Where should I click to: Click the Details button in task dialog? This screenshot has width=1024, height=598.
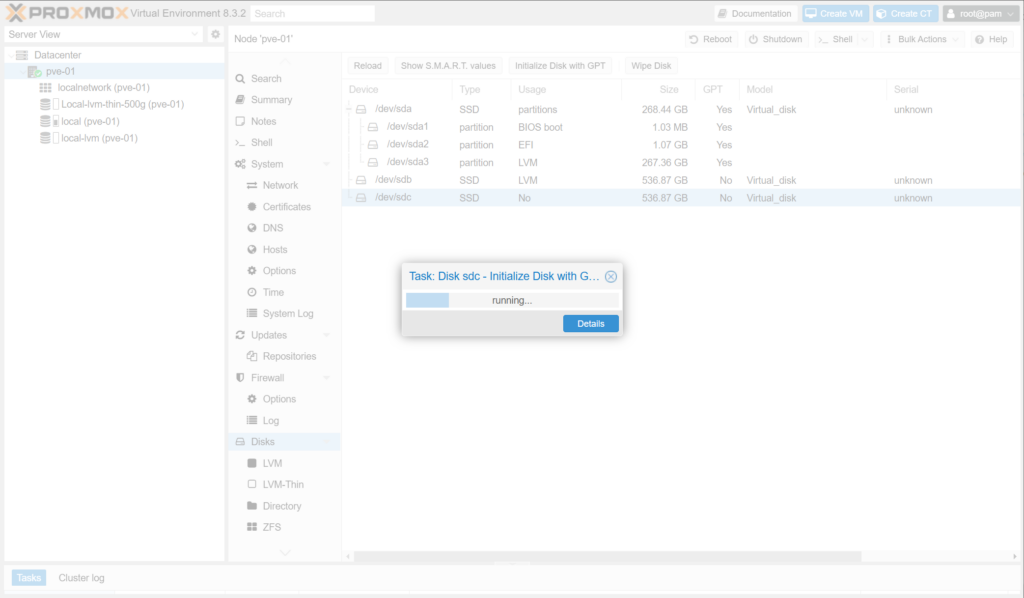pos(590,324)
